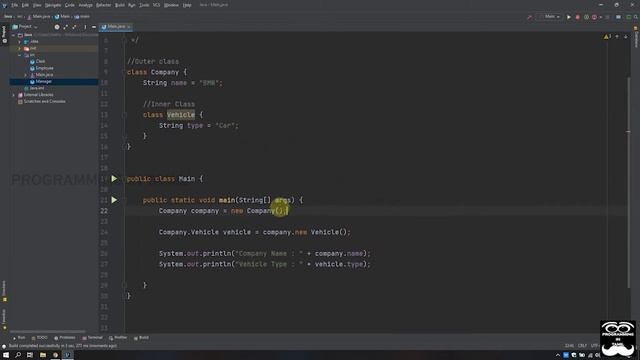Image resolution: width=640 pixels, height=360 pixels.
Task: Click the Debug bug icon in toolbar
Action: (x=578, y=17)
